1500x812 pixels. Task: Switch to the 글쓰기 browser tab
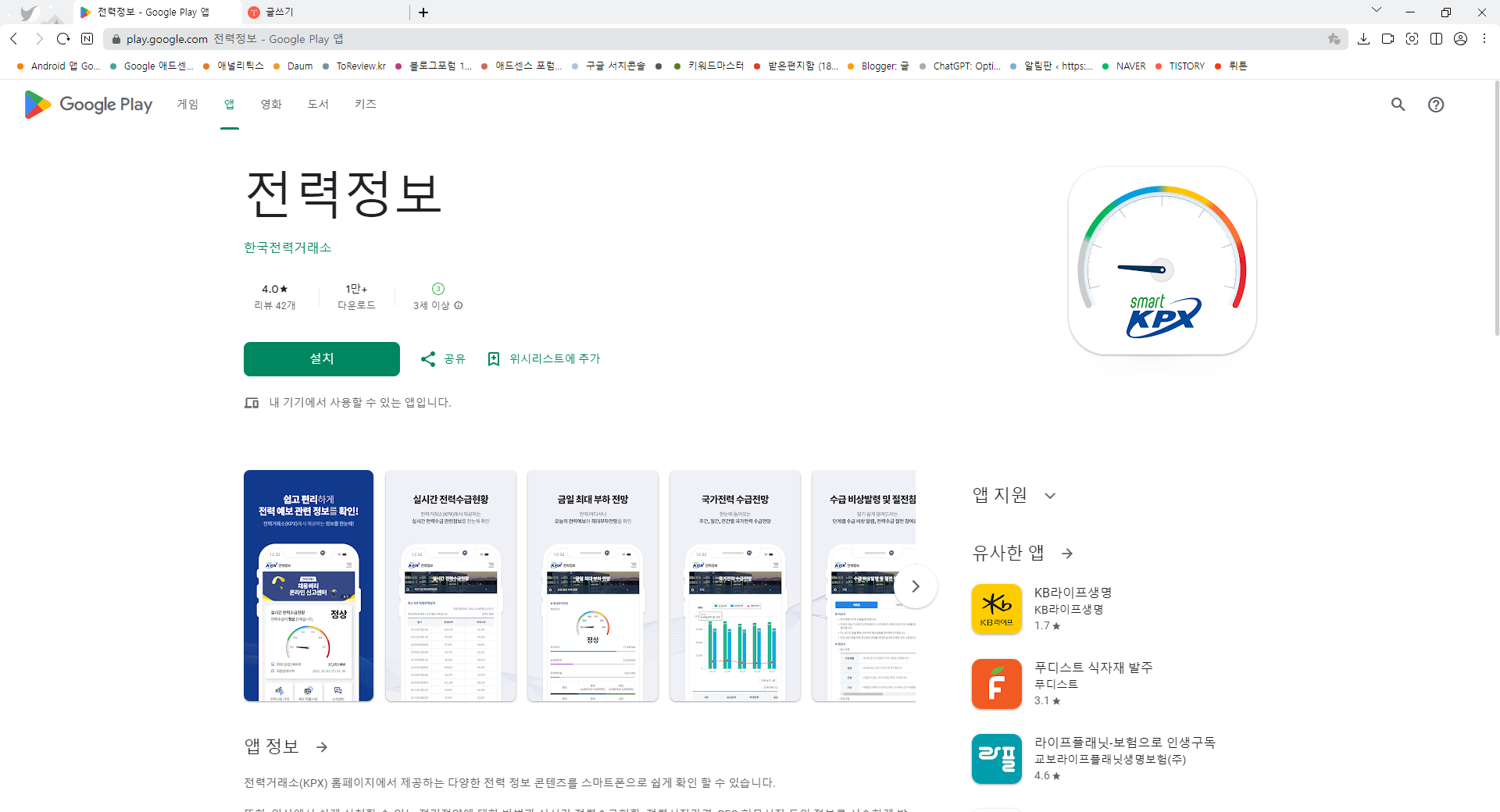pyautogui.click(x=312, y=12)
